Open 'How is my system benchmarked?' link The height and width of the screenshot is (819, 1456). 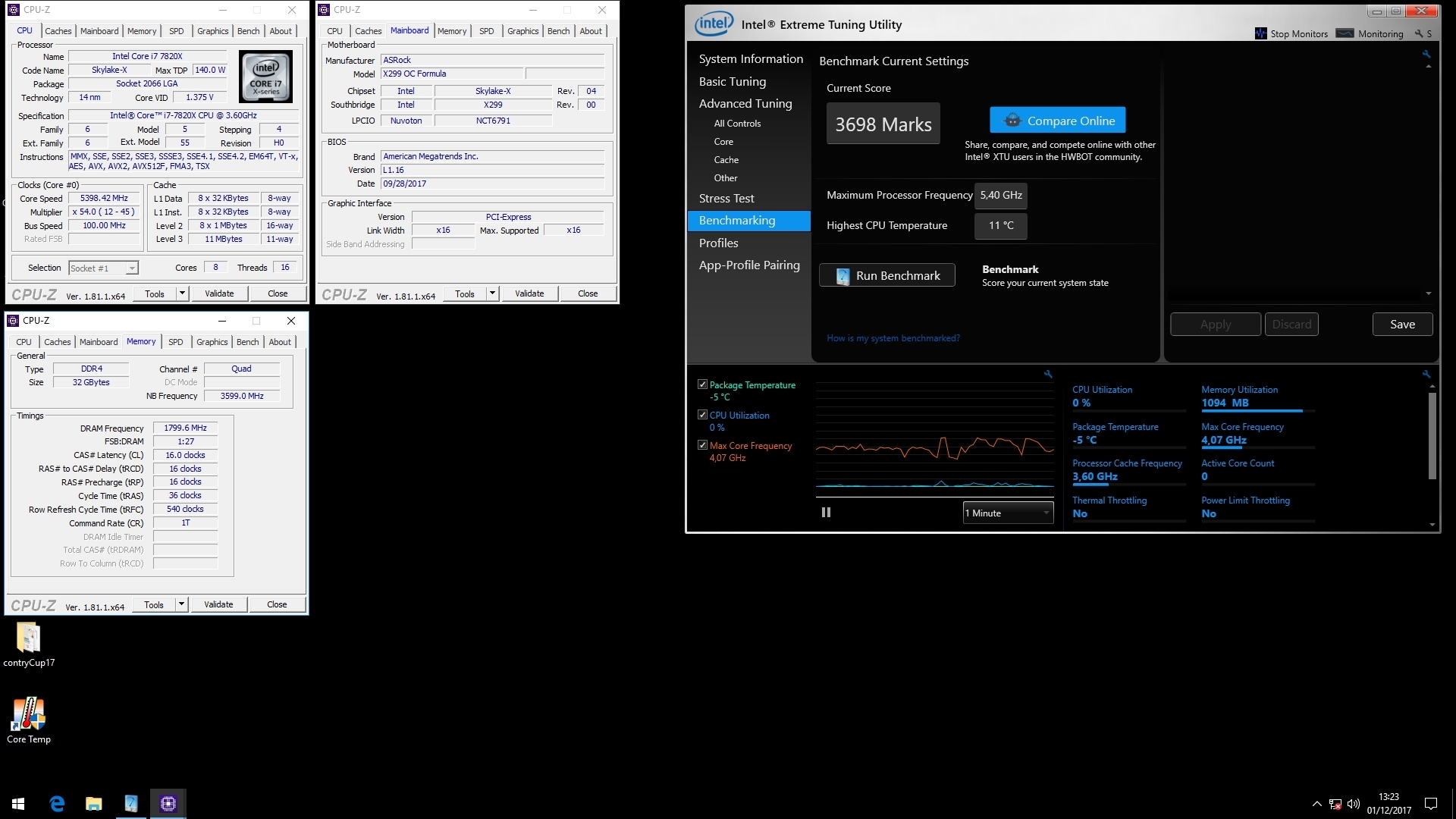(x=893, y=338)
